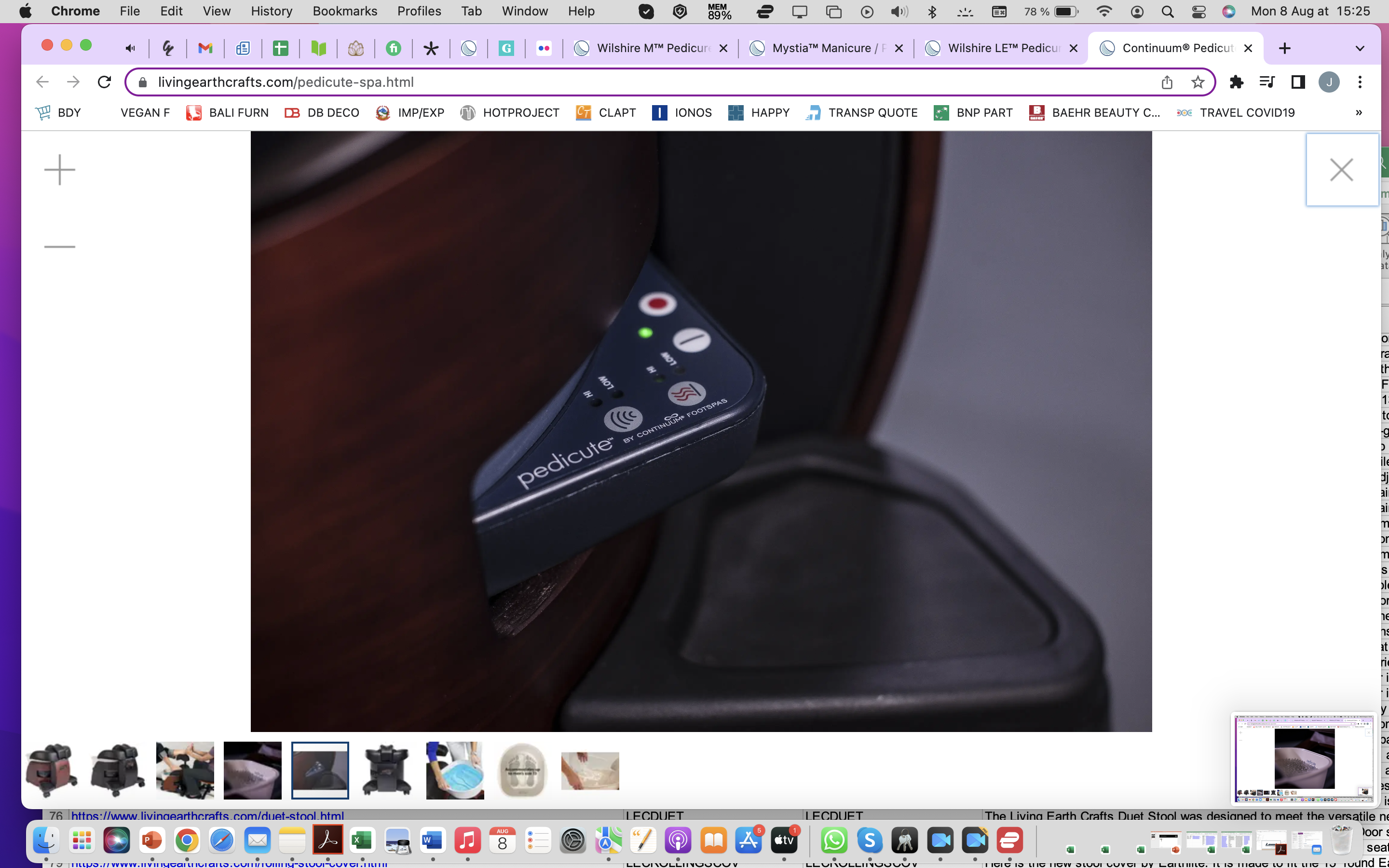1389x868 pixels.
Task: Open the floating screenshot preview thumbnail
Action: click(1304, 759)
